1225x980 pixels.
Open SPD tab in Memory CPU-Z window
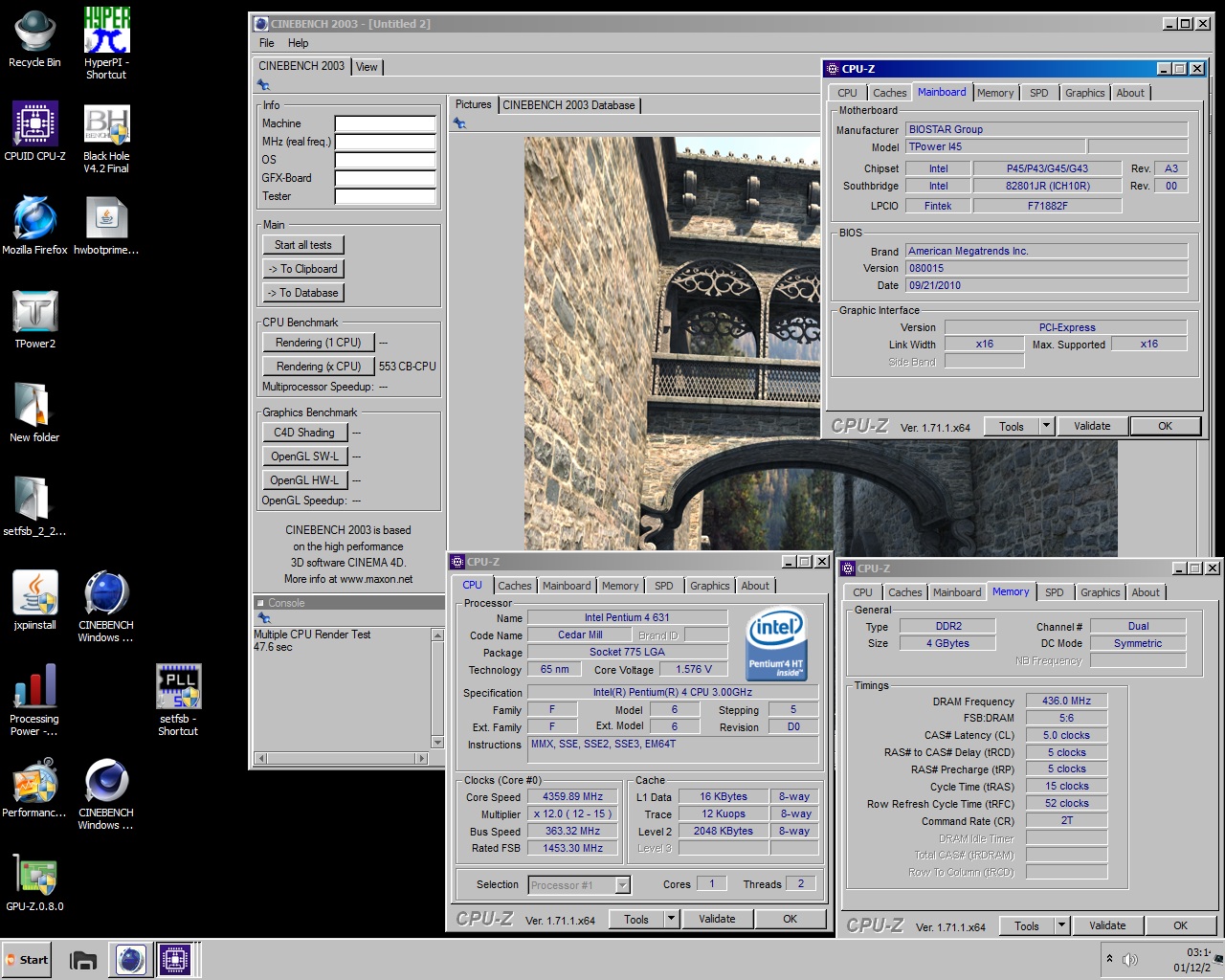click(1054, 592)
